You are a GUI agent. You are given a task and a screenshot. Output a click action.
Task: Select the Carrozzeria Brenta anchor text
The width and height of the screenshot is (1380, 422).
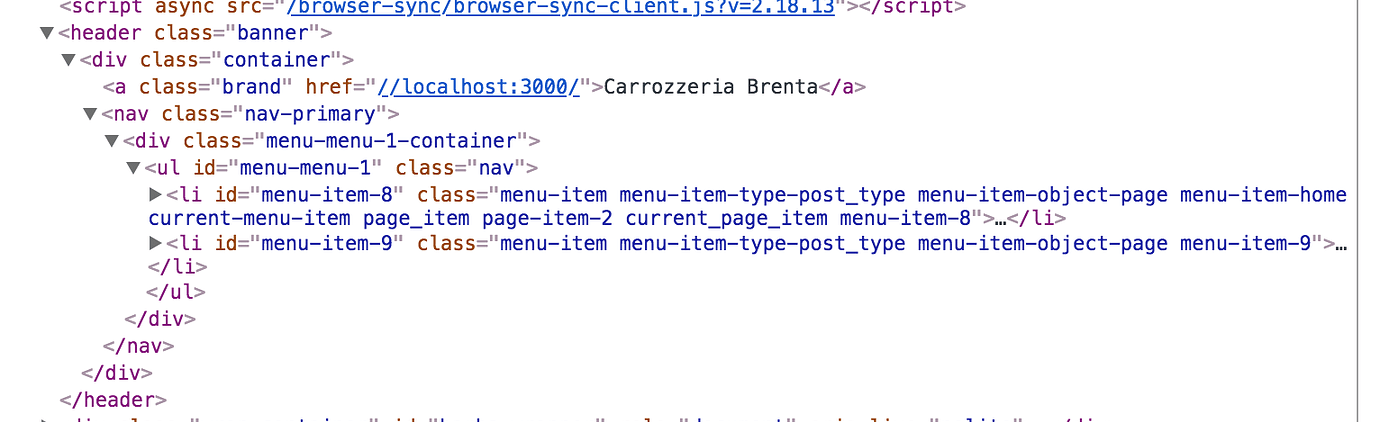[711, 87]
